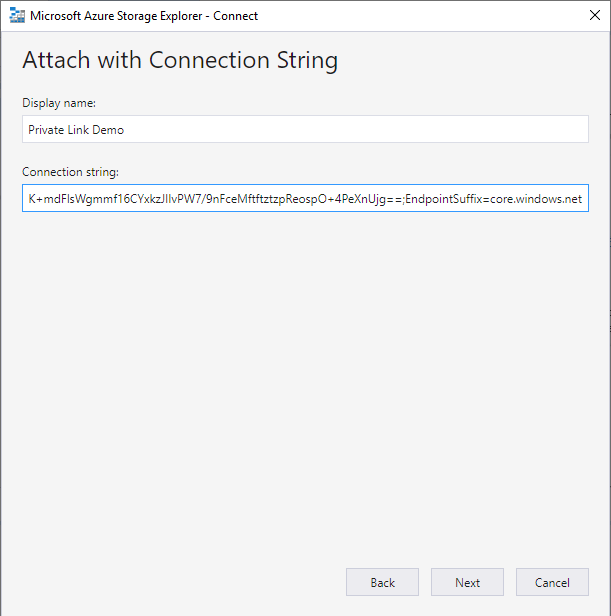The width and height of the screenshot is (611, 616).
Task: Click the window title 'Microsoft Azure Storage Explorer - Connect'
Action: [x=144, y=16]
